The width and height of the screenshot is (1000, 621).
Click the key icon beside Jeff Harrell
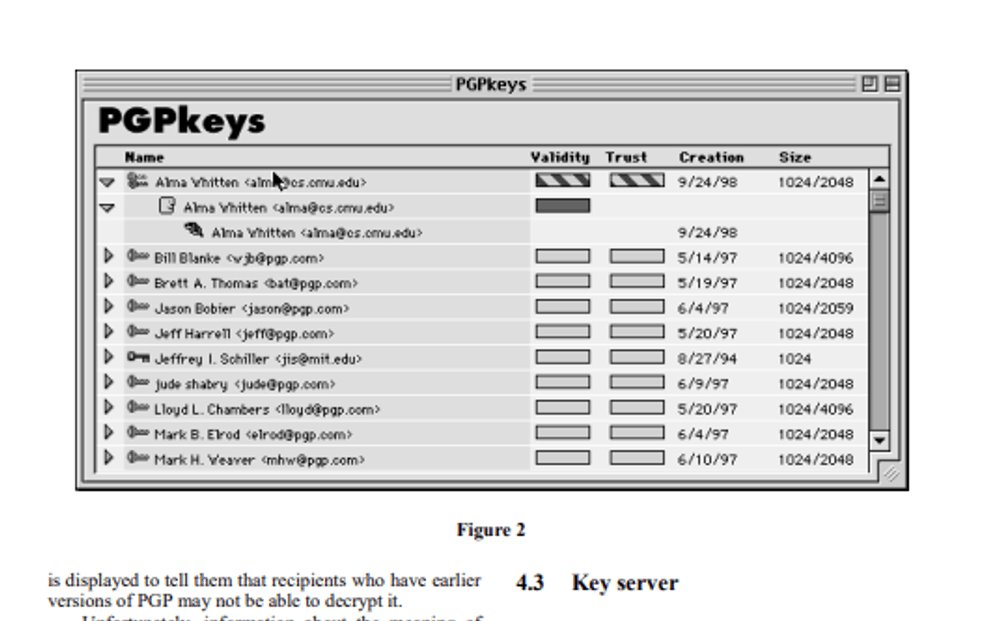pyautogui.click(x=138, y=332)
